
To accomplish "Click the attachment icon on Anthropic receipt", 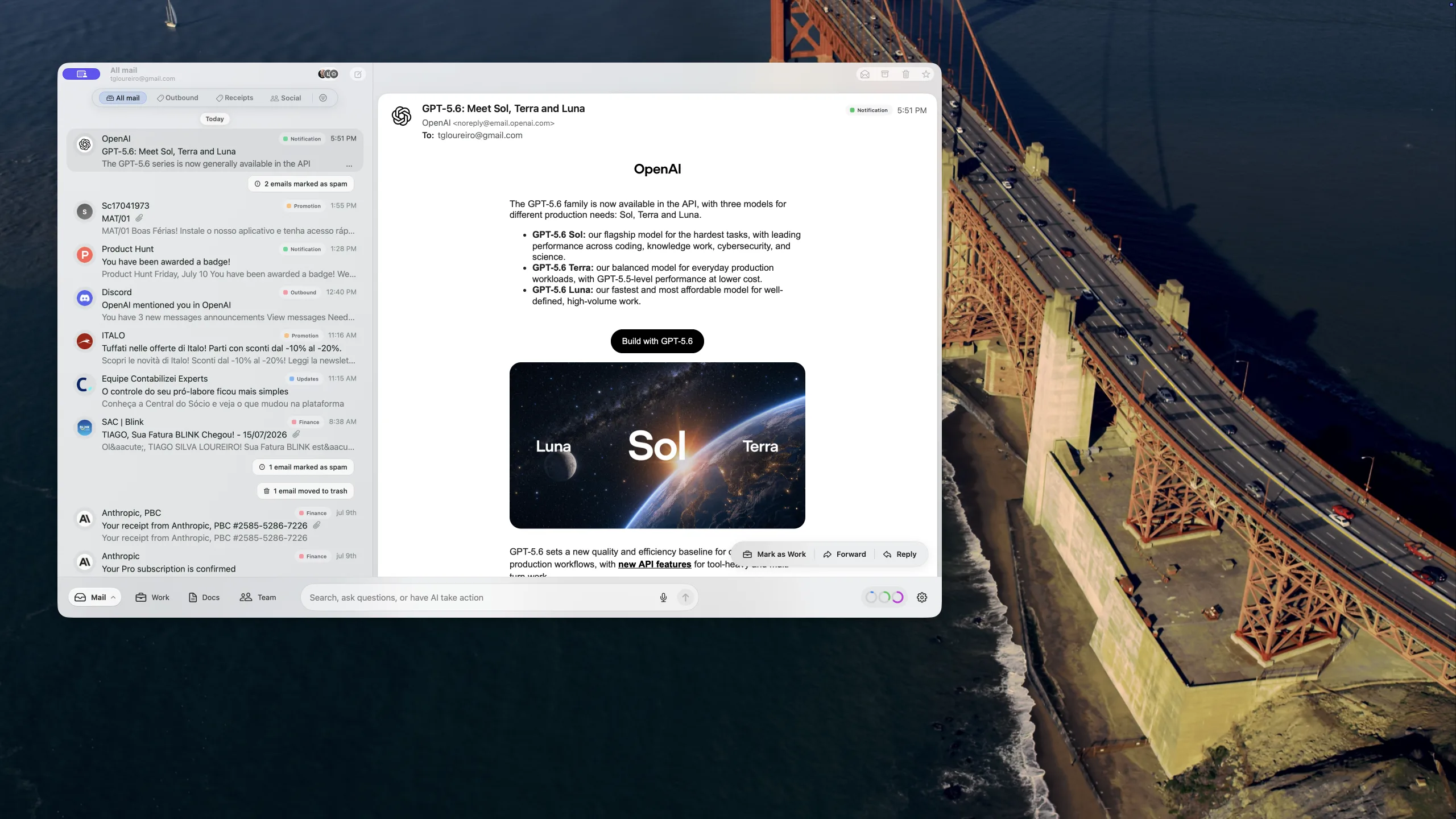I will click(317, 525).
